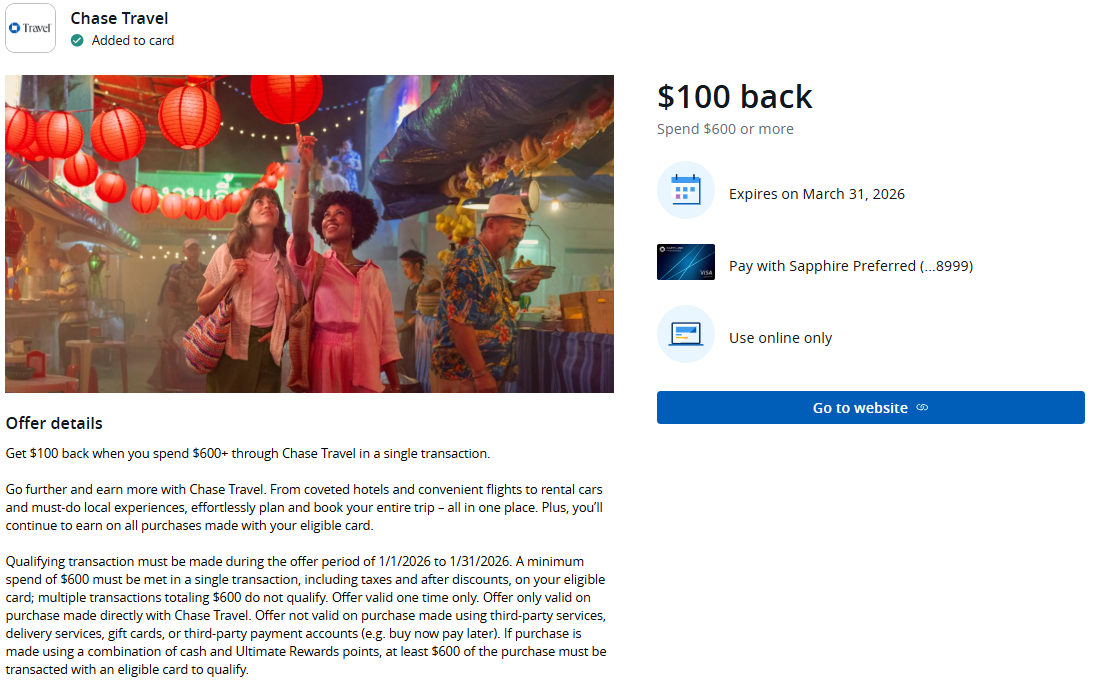Viewport: 1094px width, 683px height.
Task: Click the Chase Travel logo icon
Action: pyautogui.click(x=30, y=28)
